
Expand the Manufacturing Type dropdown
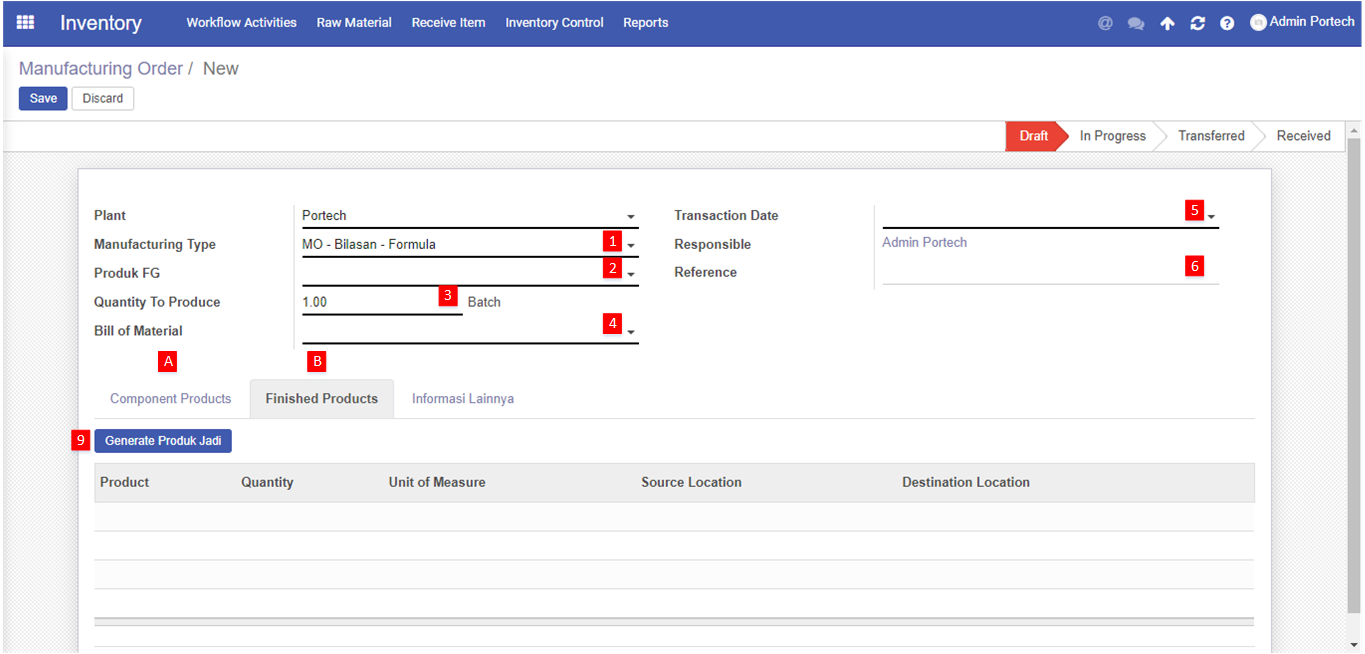631,246
